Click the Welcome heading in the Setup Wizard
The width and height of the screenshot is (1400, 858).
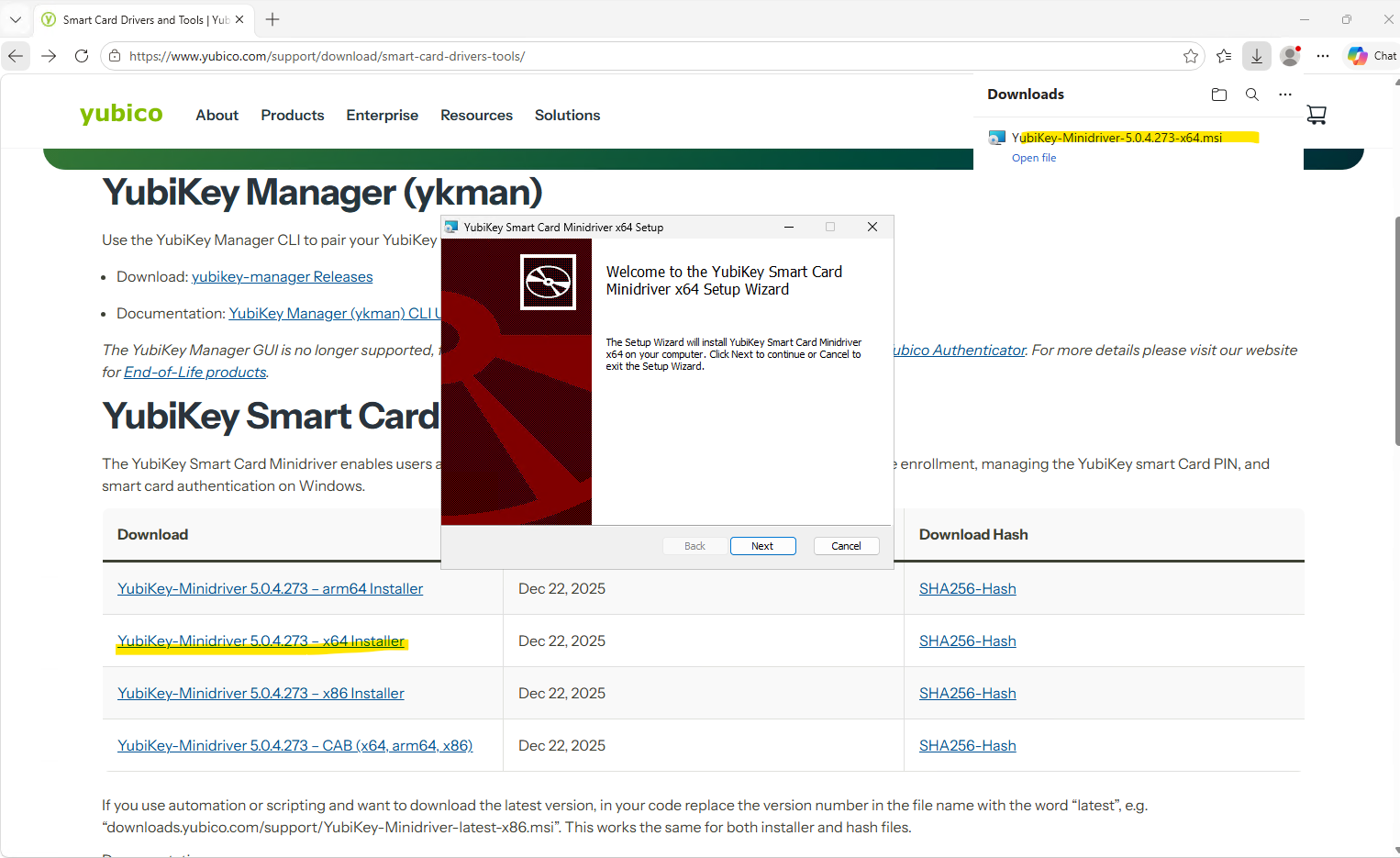click(725, 281)
